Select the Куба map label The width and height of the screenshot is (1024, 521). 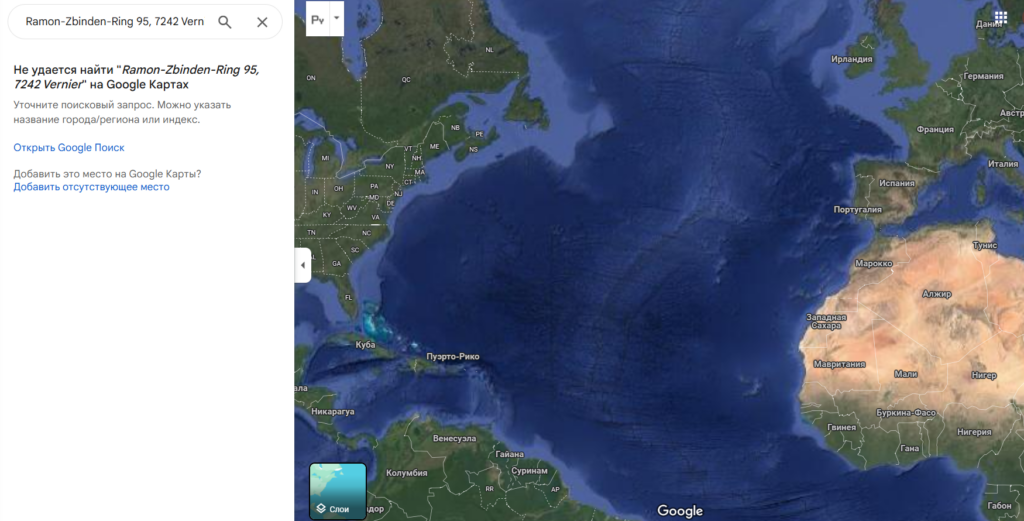coord(366,345)
